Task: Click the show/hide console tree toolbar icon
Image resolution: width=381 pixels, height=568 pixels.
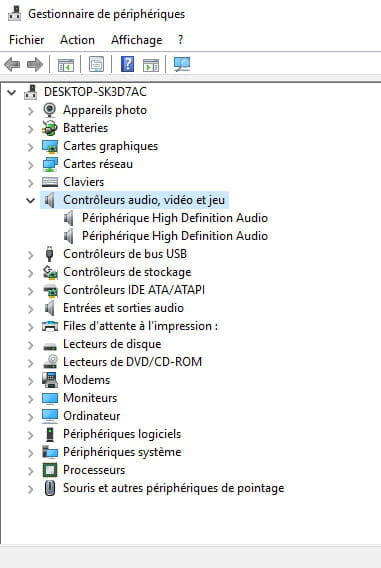Action: [x=66, y=65]
